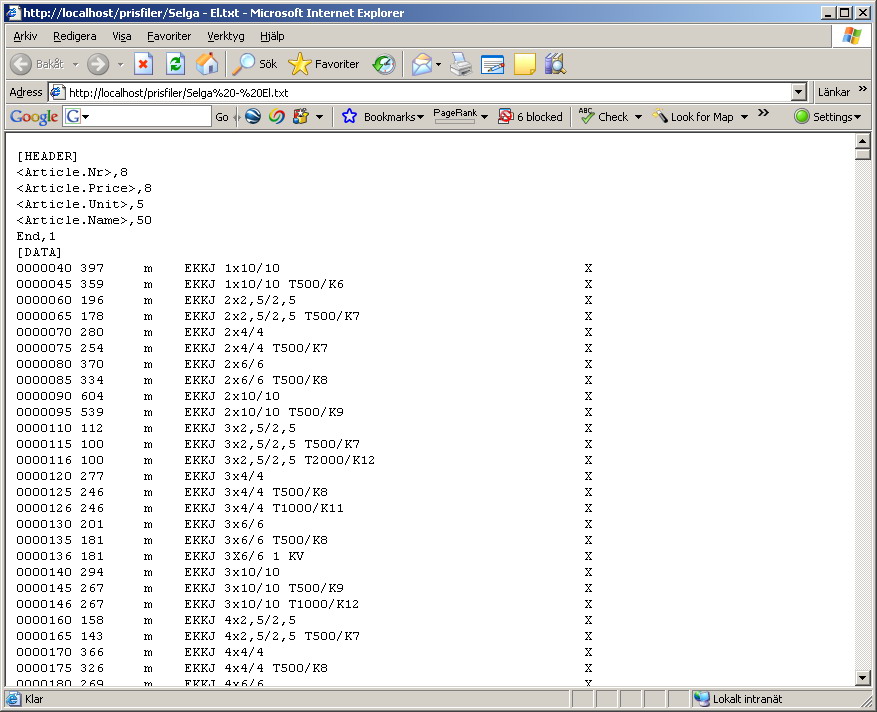877x712 pixels.
Task: Click the Klar status text
Action: pyautogui.click(x=34, y=699)
